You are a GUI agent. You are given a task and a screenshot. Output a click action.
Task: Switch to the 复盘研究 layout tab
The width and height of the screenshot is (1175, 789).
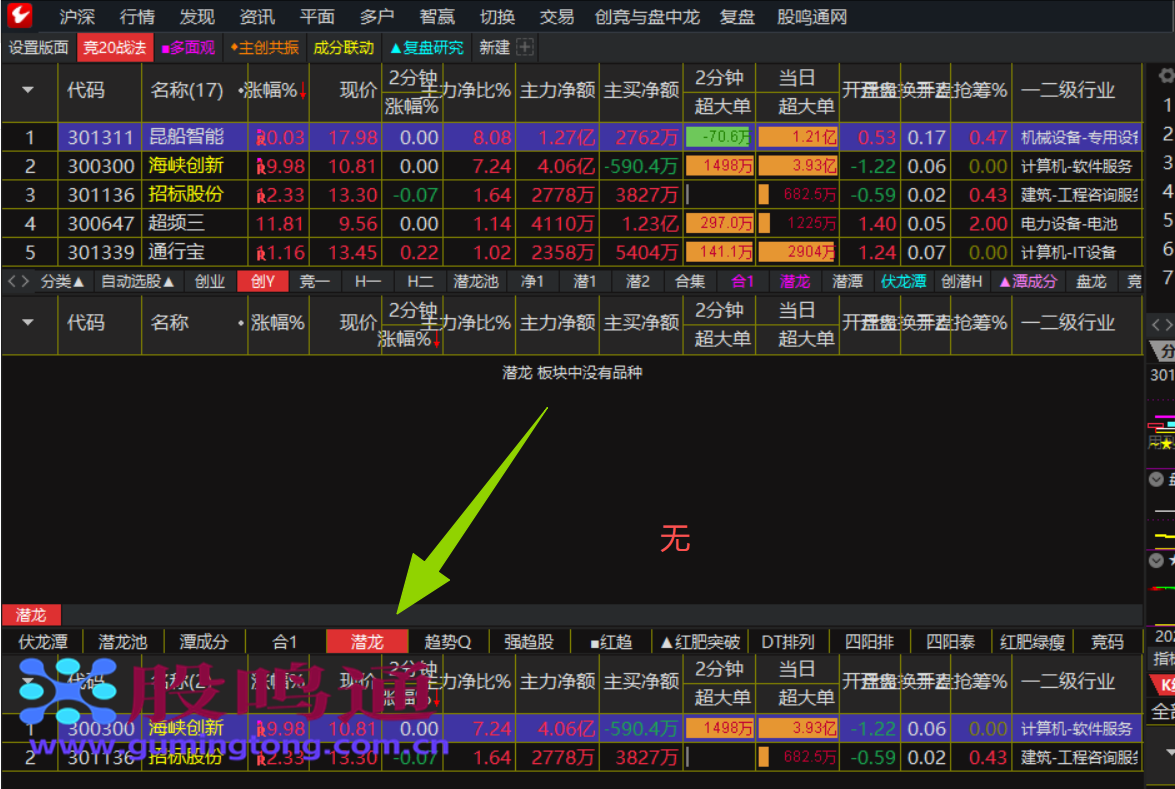click(x=427, y=47)
